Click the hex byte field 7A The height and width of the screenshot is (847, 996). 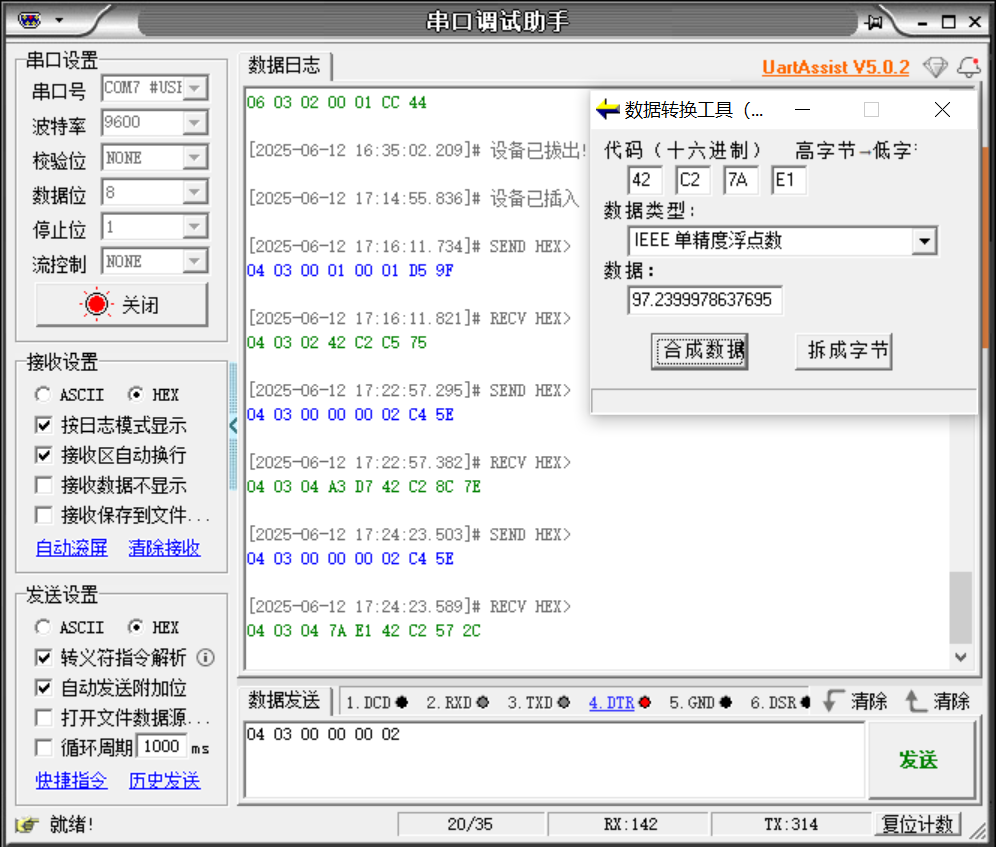[741, 180]
